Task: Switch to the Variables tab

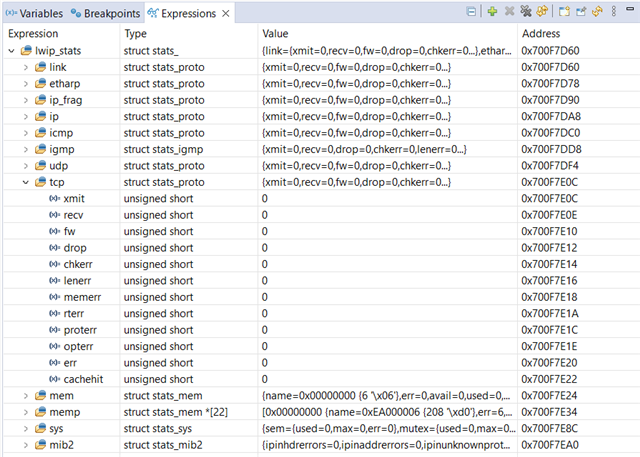Action: (x=34, y=13)
